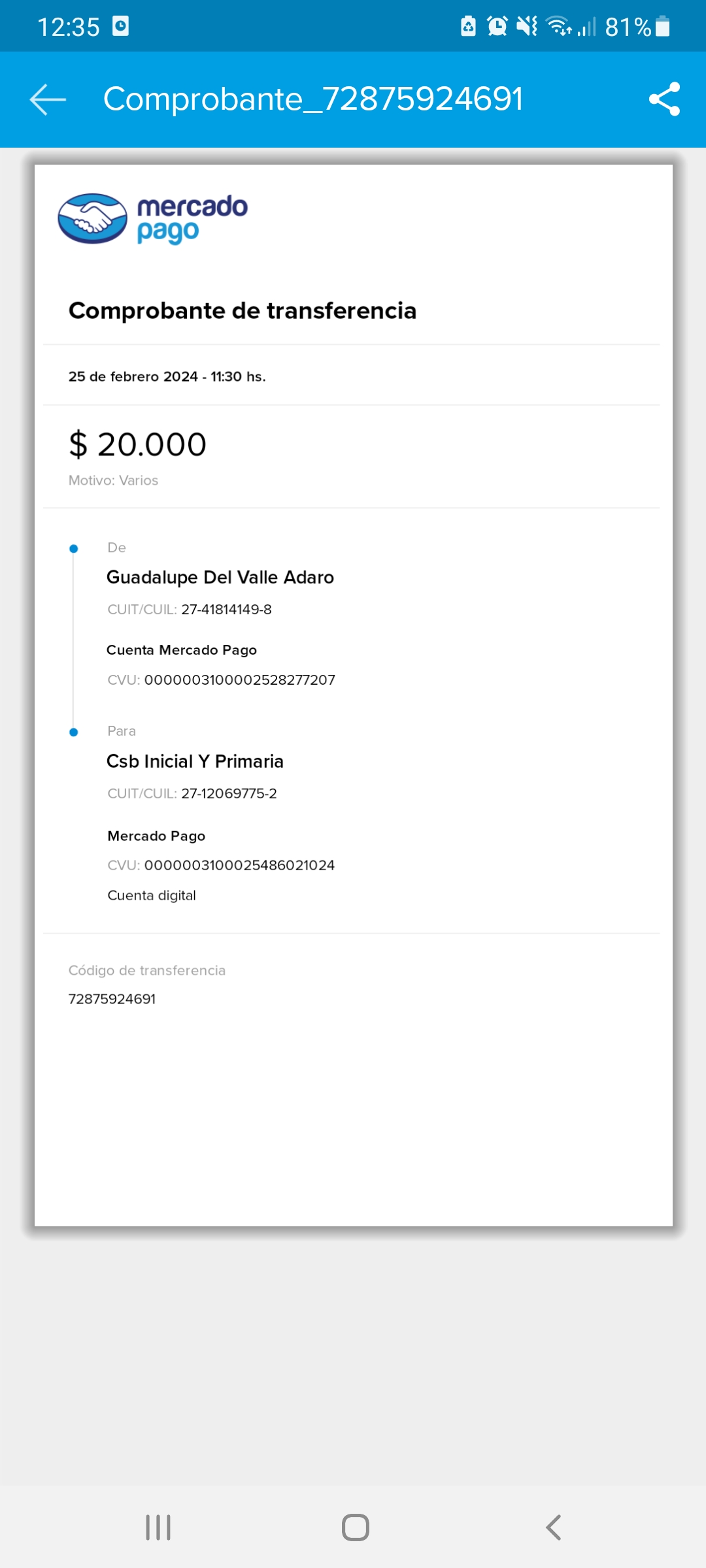The height and width of the screenshot is (1568, 706).
Task: Share the transfer receipt
Action: point(664,99)
